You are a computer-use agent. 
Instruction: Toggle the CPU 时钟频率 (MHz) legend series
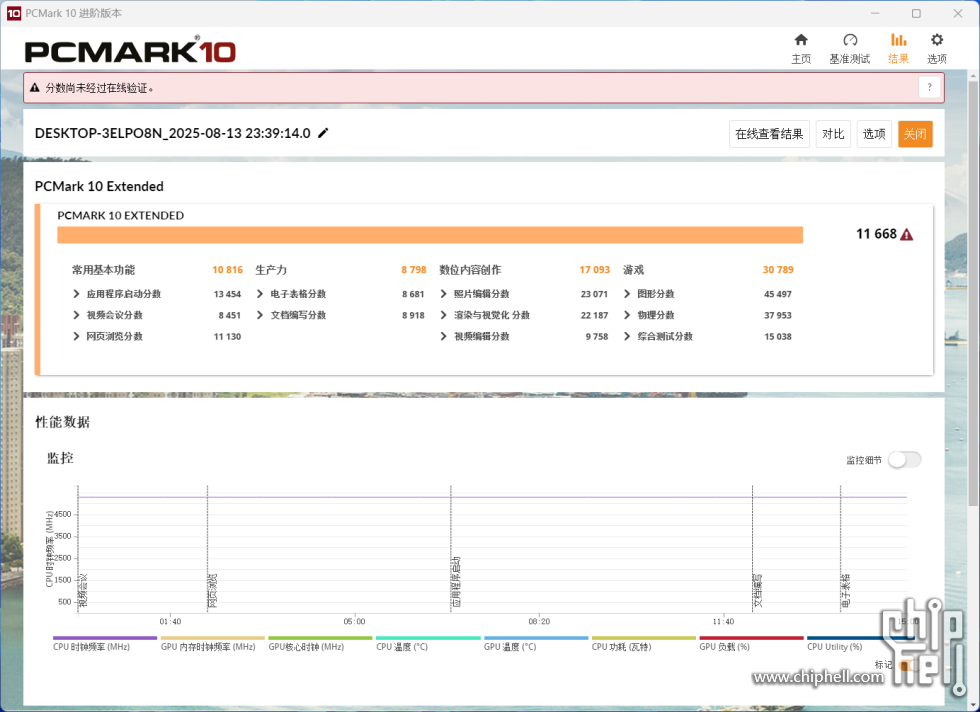click(x=104, y=644)
